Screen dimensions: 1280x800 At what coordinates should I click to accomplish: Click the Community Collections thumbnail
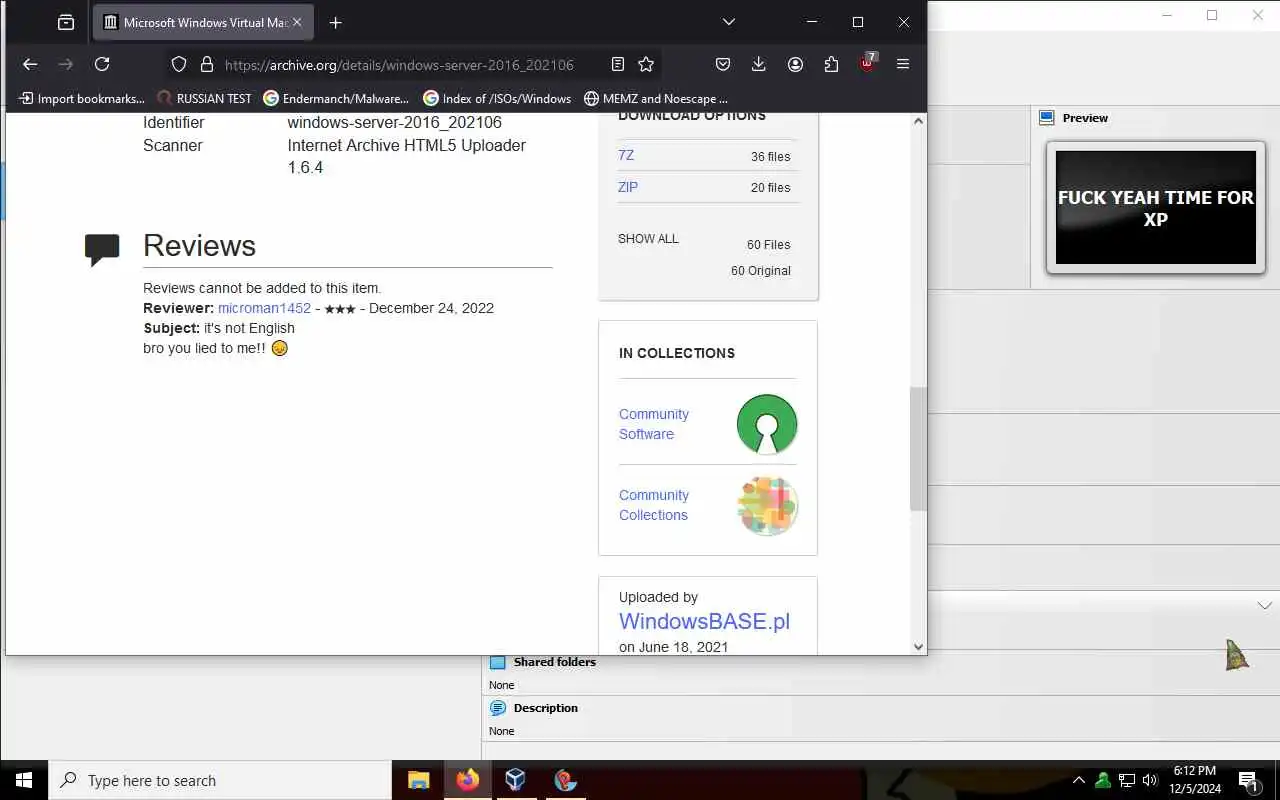click(x=767, y=505)
